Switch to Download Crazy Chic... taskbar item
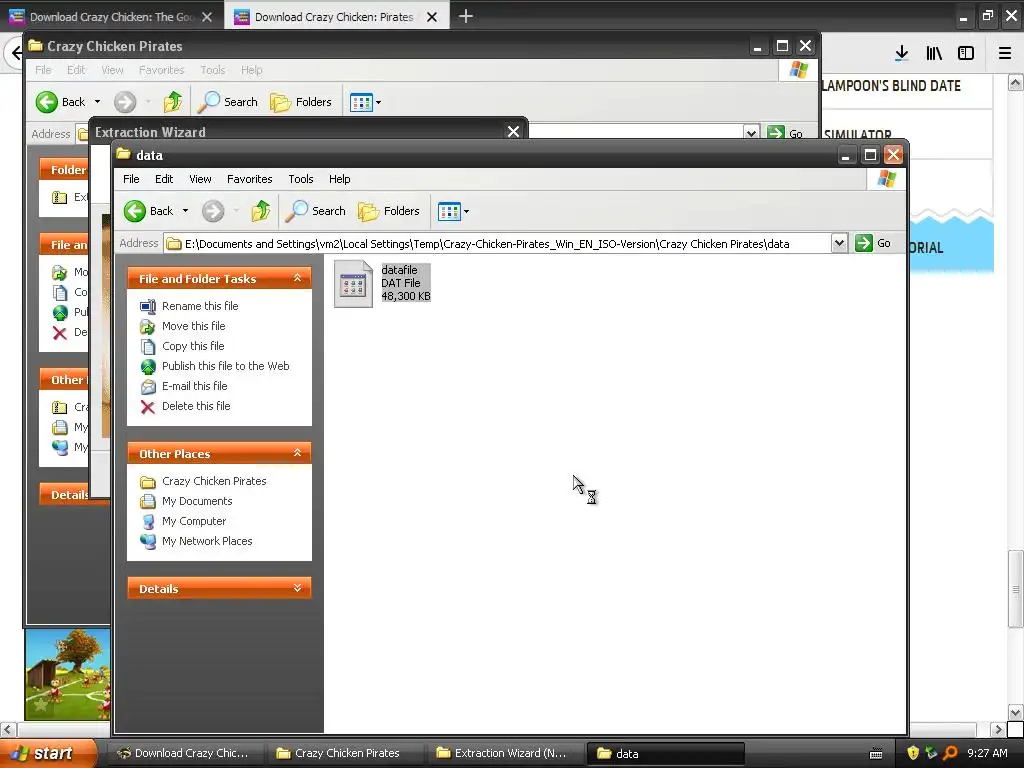 click(x=186, y=753)
